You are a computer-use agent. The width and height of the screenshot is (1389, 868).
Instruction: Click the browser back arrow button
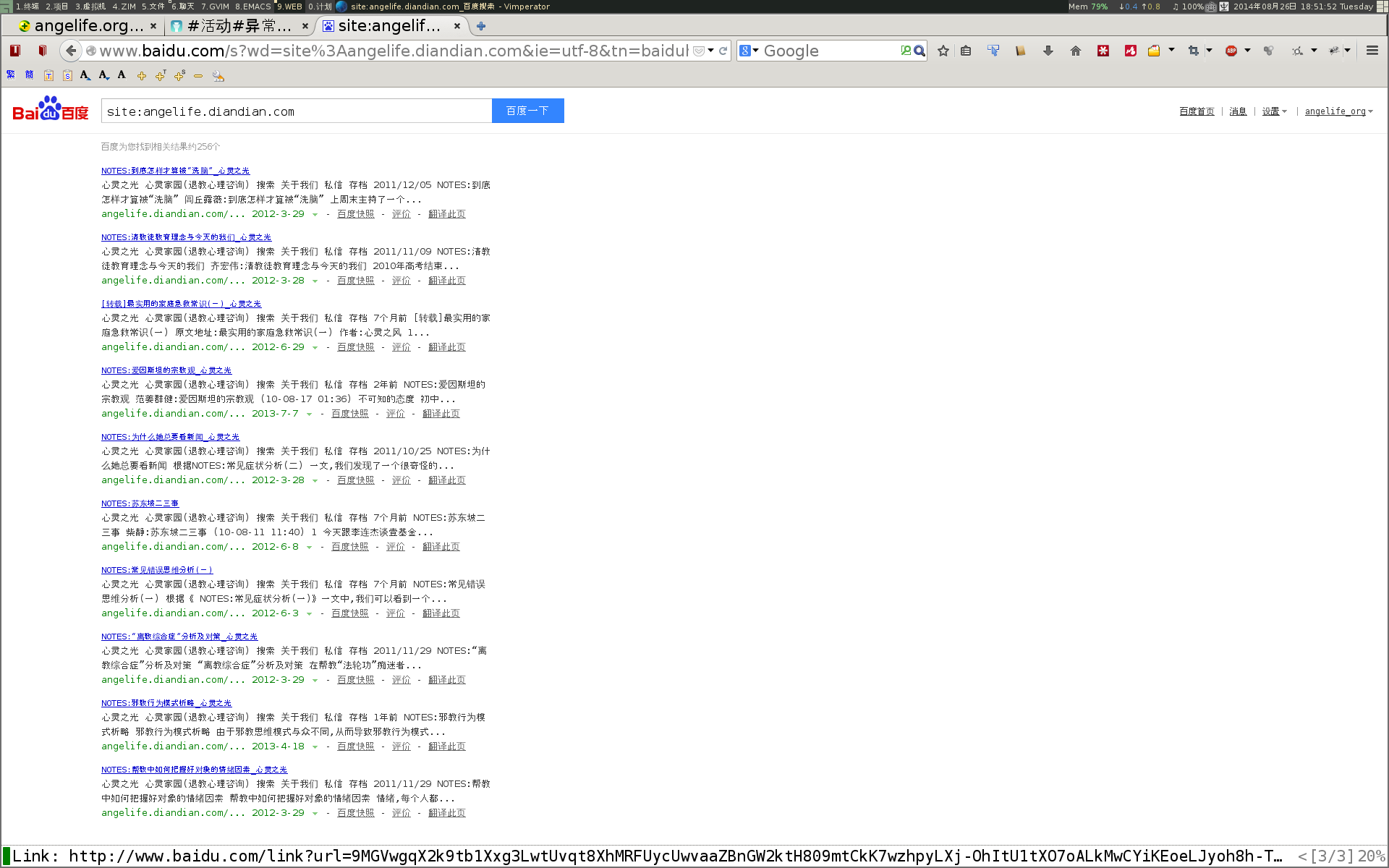click(x=70, y=51)
